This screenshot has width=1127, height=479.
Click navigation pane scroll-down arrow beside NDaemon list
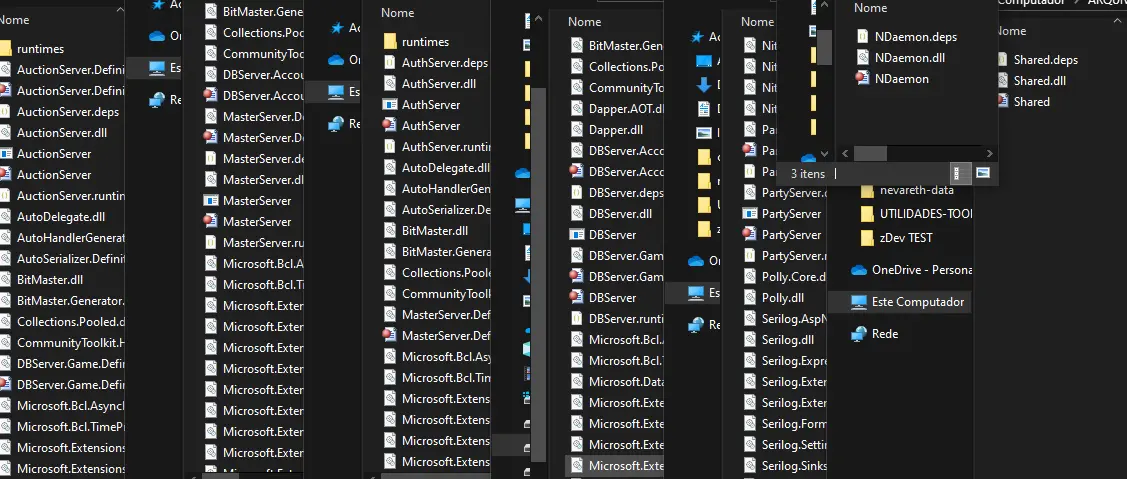click(x=824, y=154)
